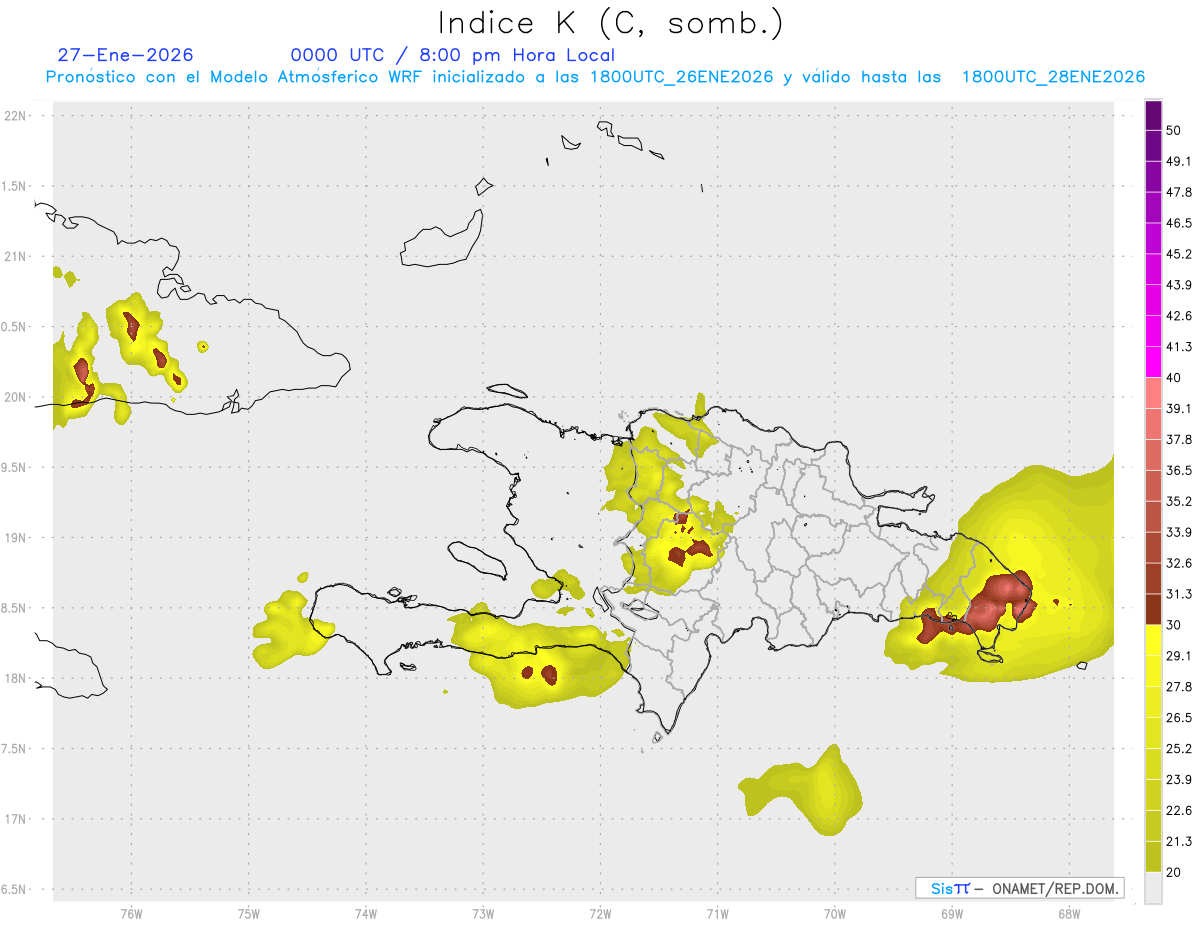Click the colorbar label "39.1"

(1179, 408)
